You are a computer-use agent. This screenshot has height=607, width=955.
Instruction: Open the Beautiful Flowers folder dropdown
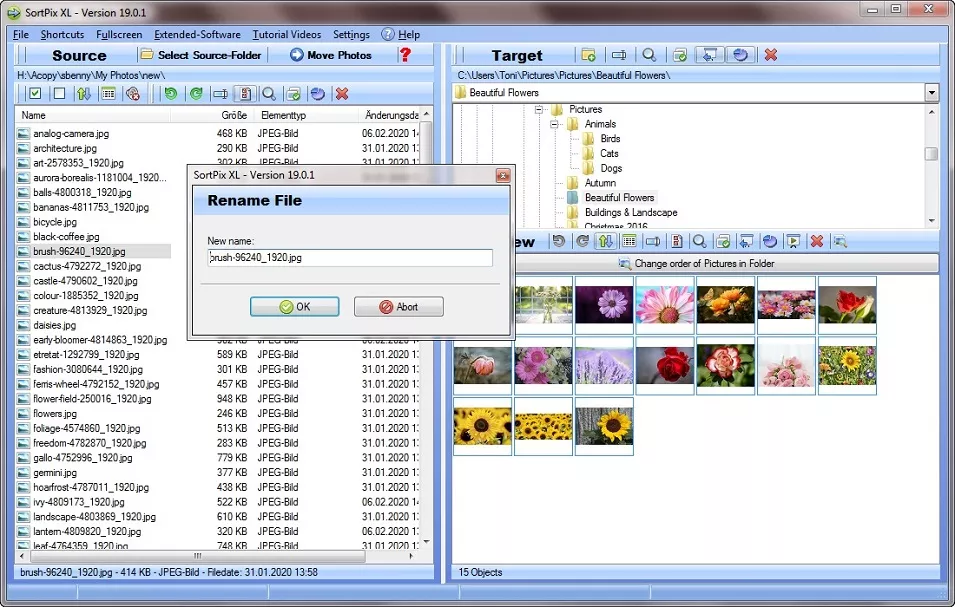(x=931, y=92)
